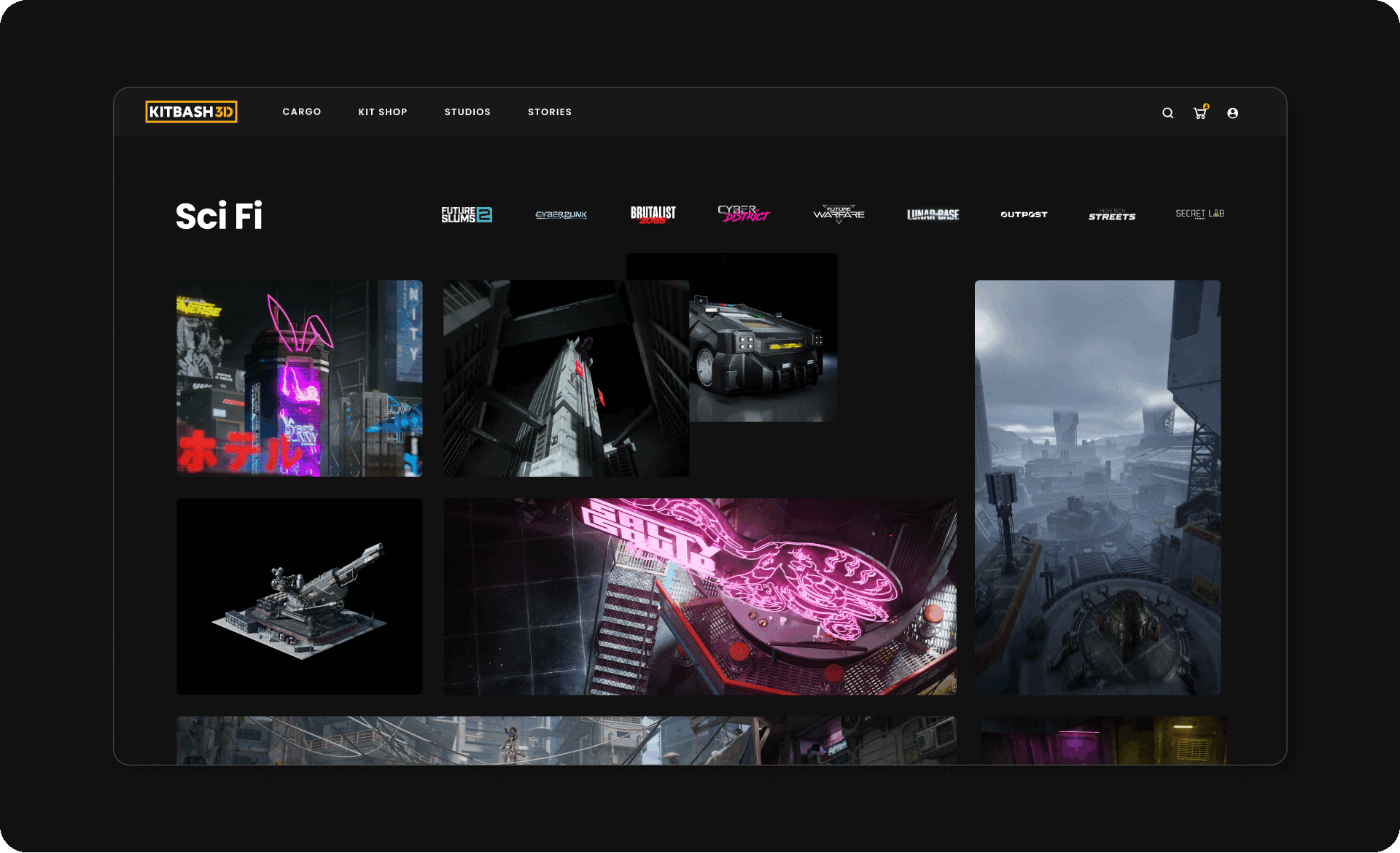The width and height of the screenshot is (1400, 853).
Task: Open the Studios page
Action: pos(467,112)
